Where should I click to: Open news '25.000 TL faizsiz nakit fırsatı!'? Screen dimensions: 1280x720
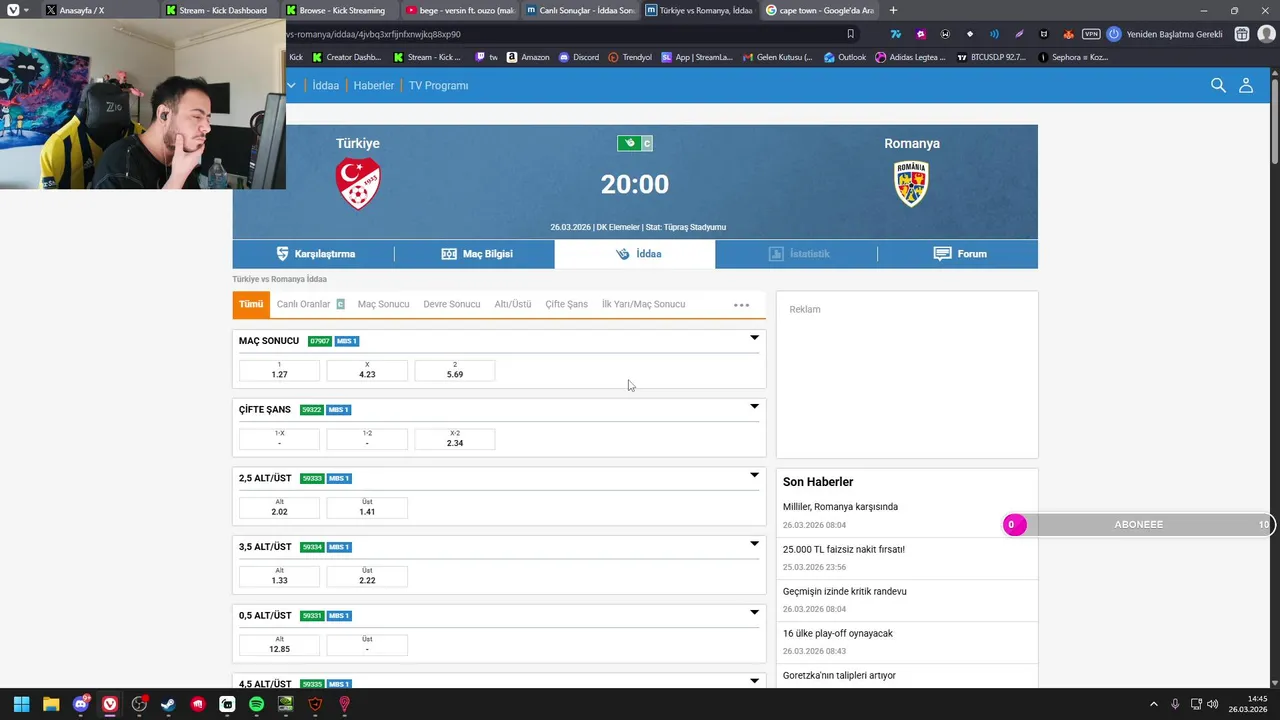(843, 549)
